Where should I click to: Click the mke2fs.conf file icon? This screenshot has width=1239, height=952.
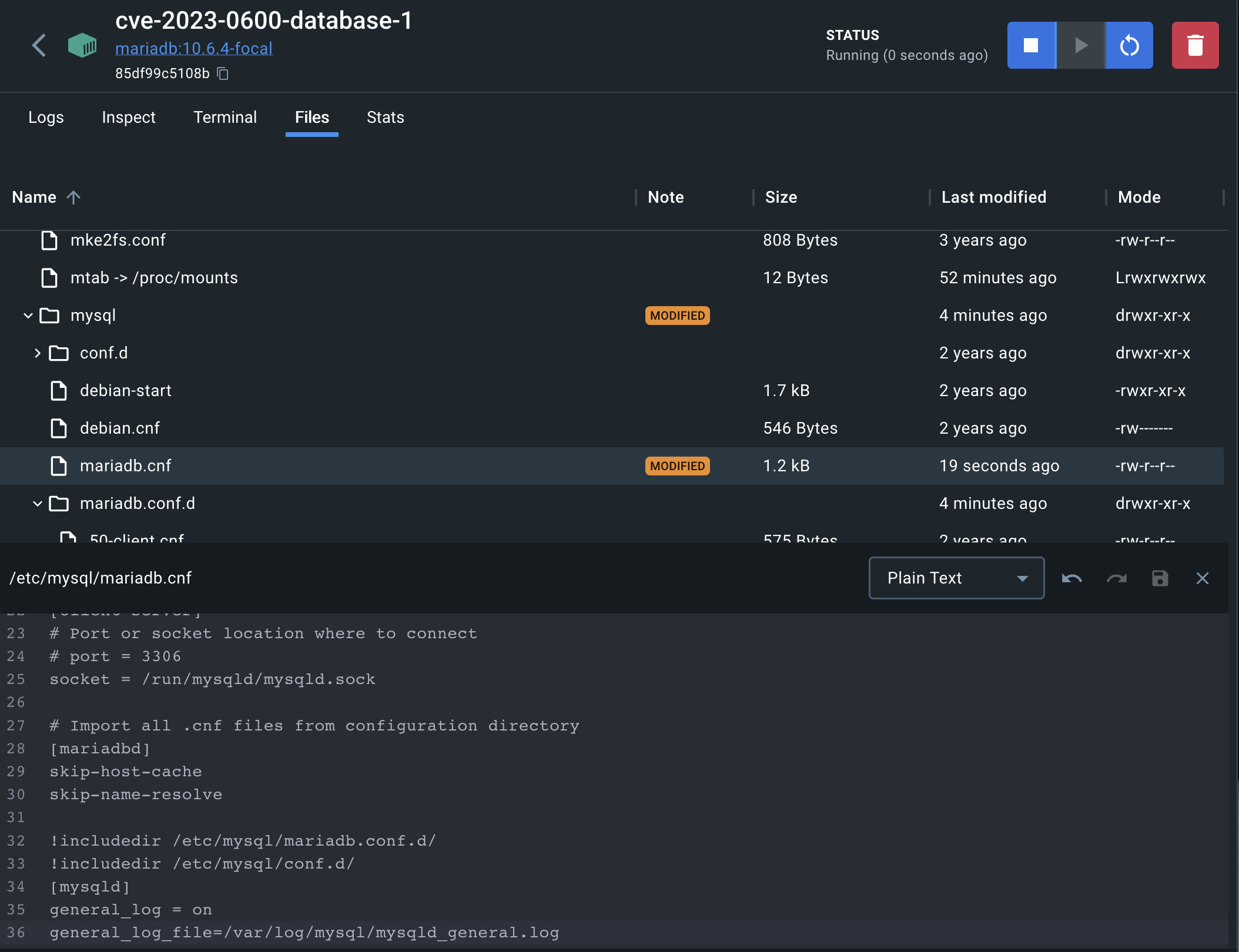[x=49, y=240]
